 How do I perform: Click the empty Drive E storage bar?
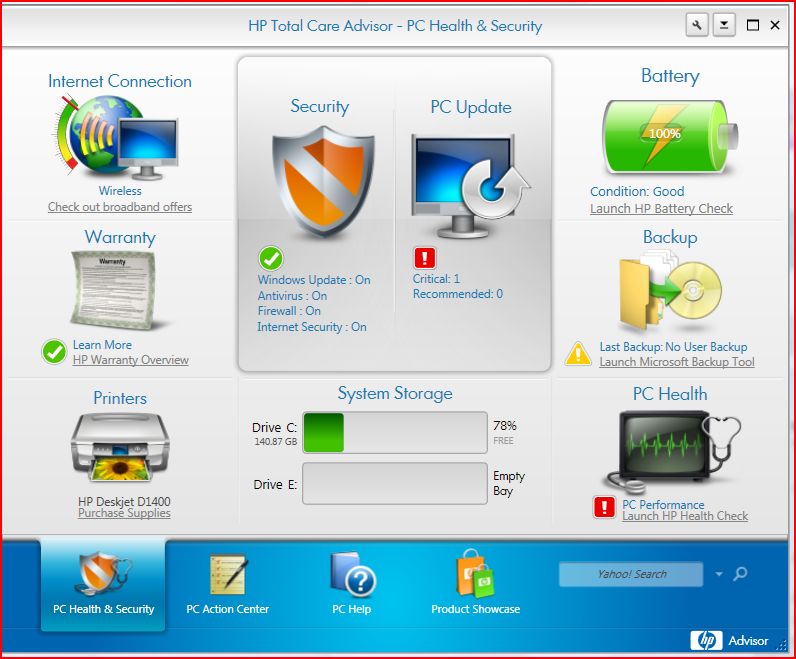pos(395,483)
